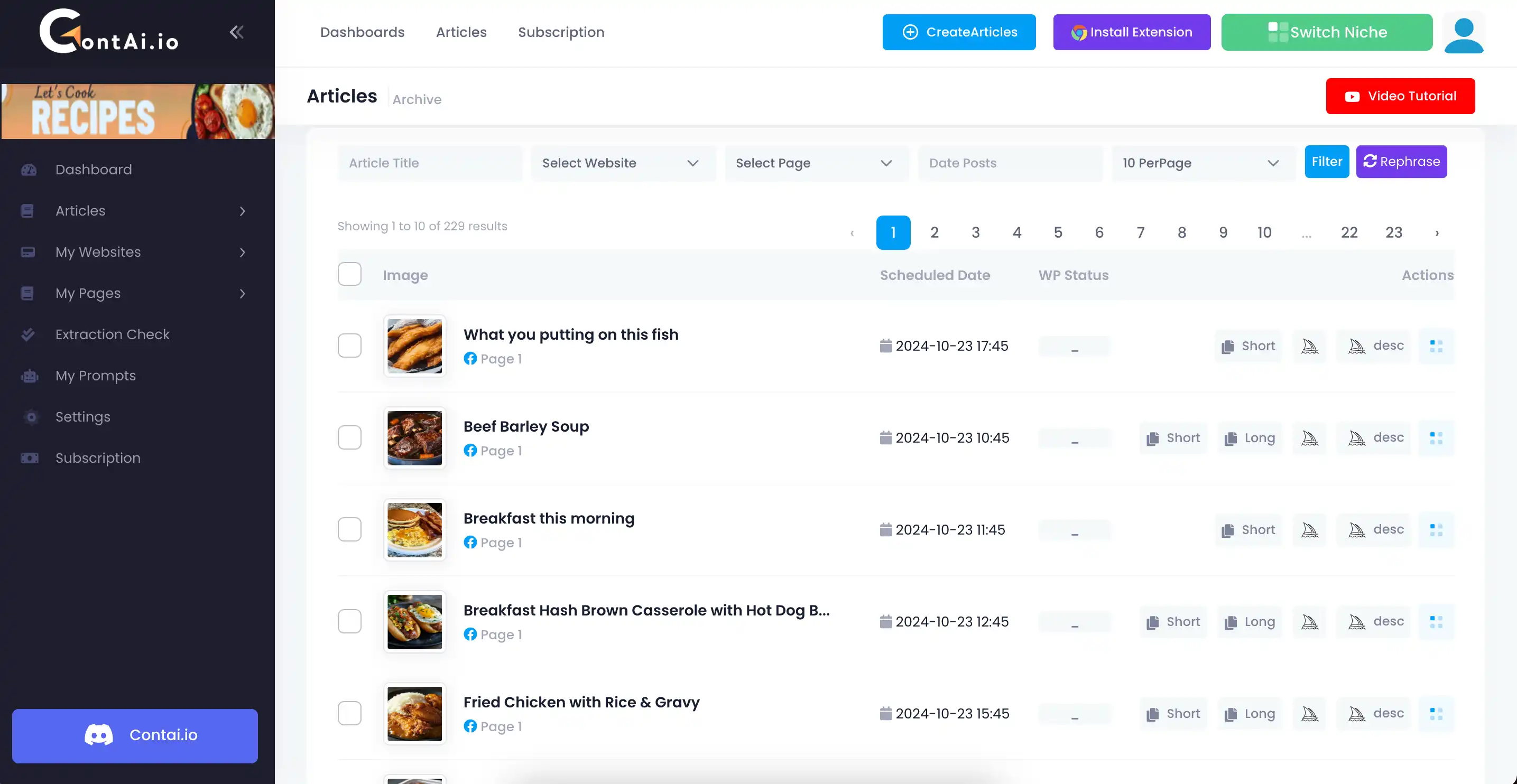
Task: Collapse the sidebar with double-chevron icon
Action: click(237, 32)
